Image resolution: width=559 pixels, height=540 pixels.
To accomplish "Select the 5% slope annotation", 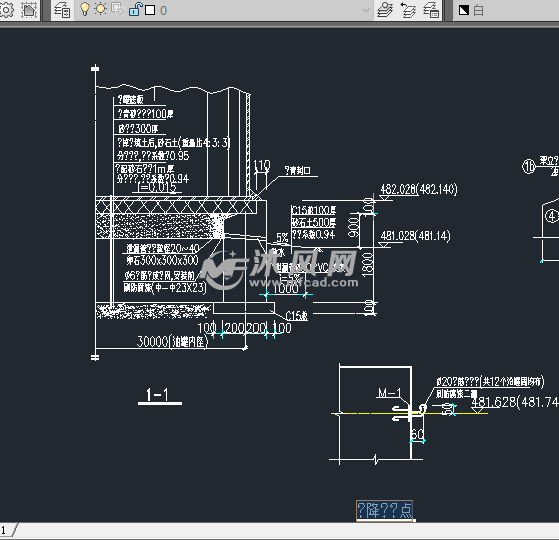I will click(x=282, y=237).
